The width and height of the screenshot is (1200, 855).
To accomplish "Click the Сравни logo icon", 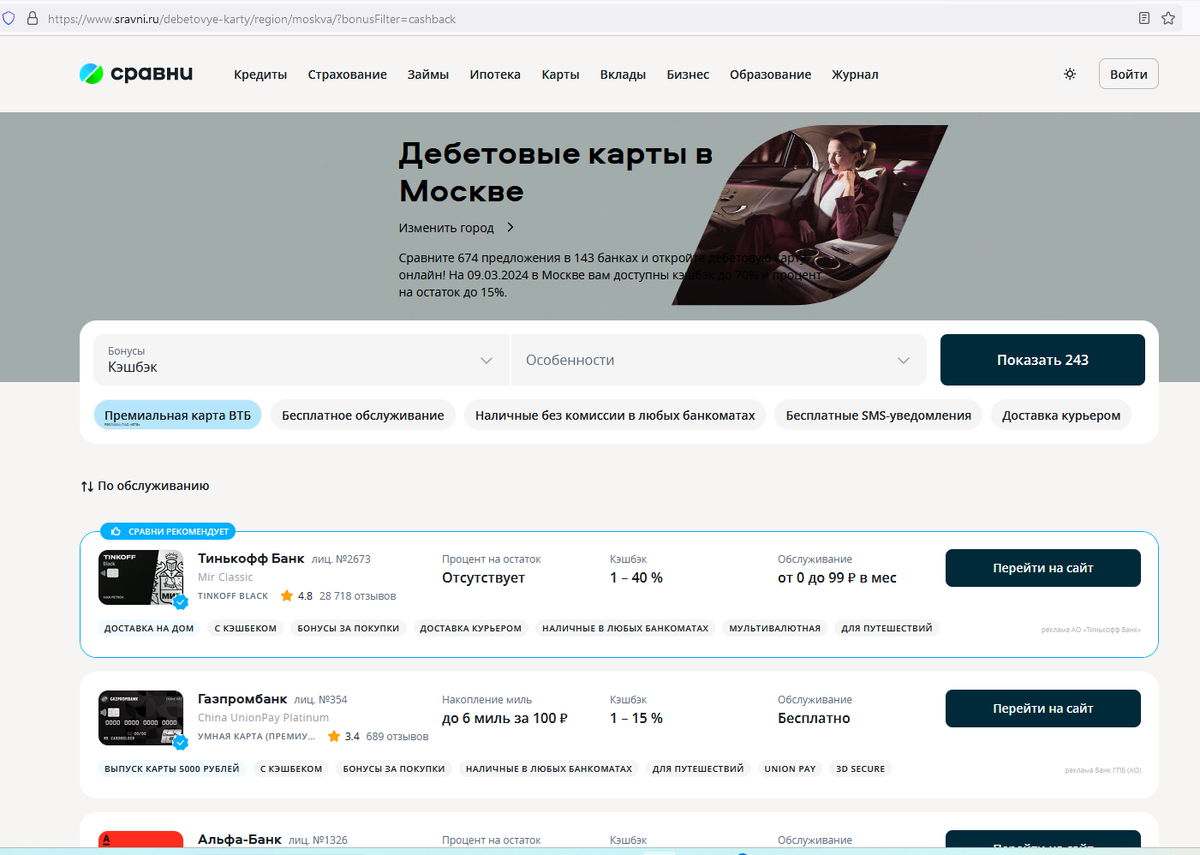I will coord(91,72).
